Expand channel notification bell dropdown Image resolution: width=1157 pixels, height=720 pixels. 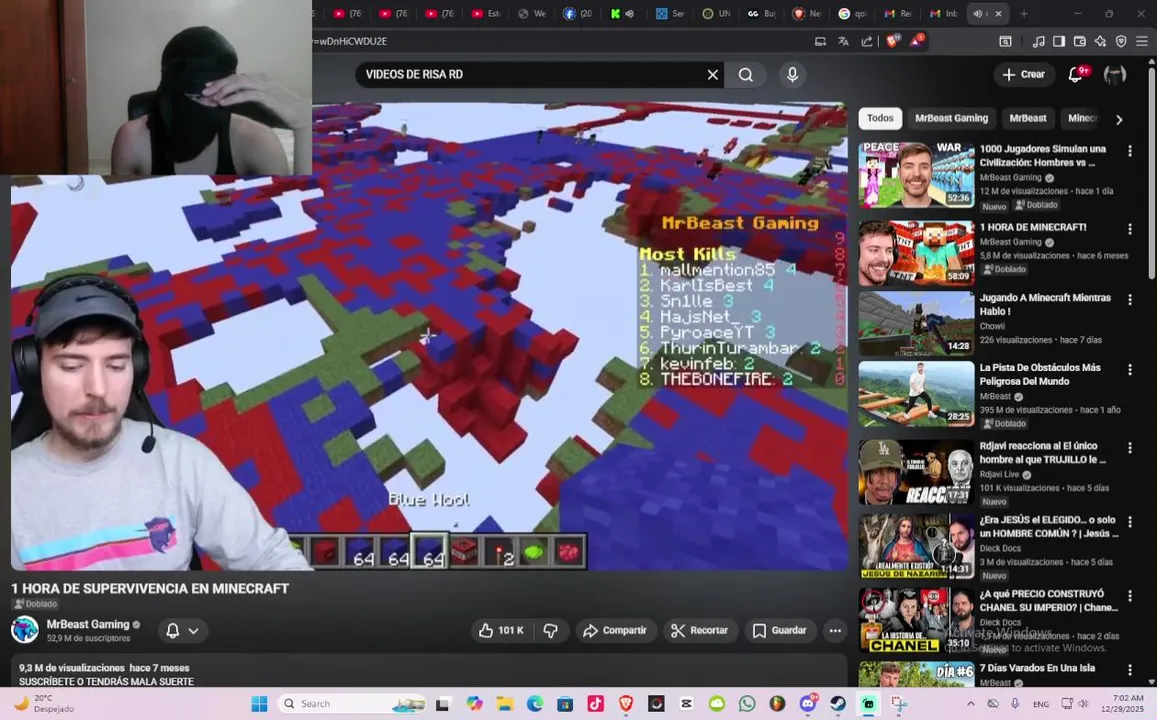(182, 631)
